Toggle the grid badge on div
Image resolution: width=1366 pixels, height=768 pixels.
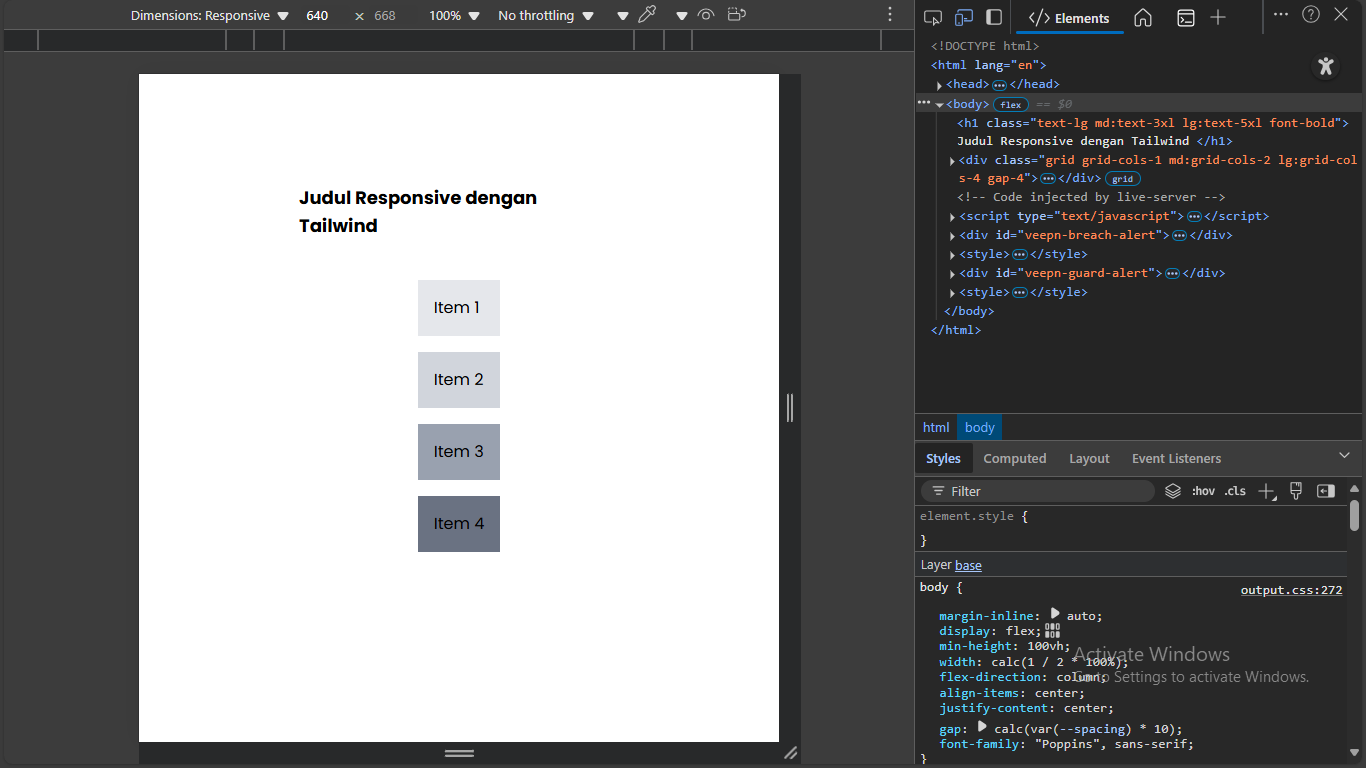tap(1123, 179)
